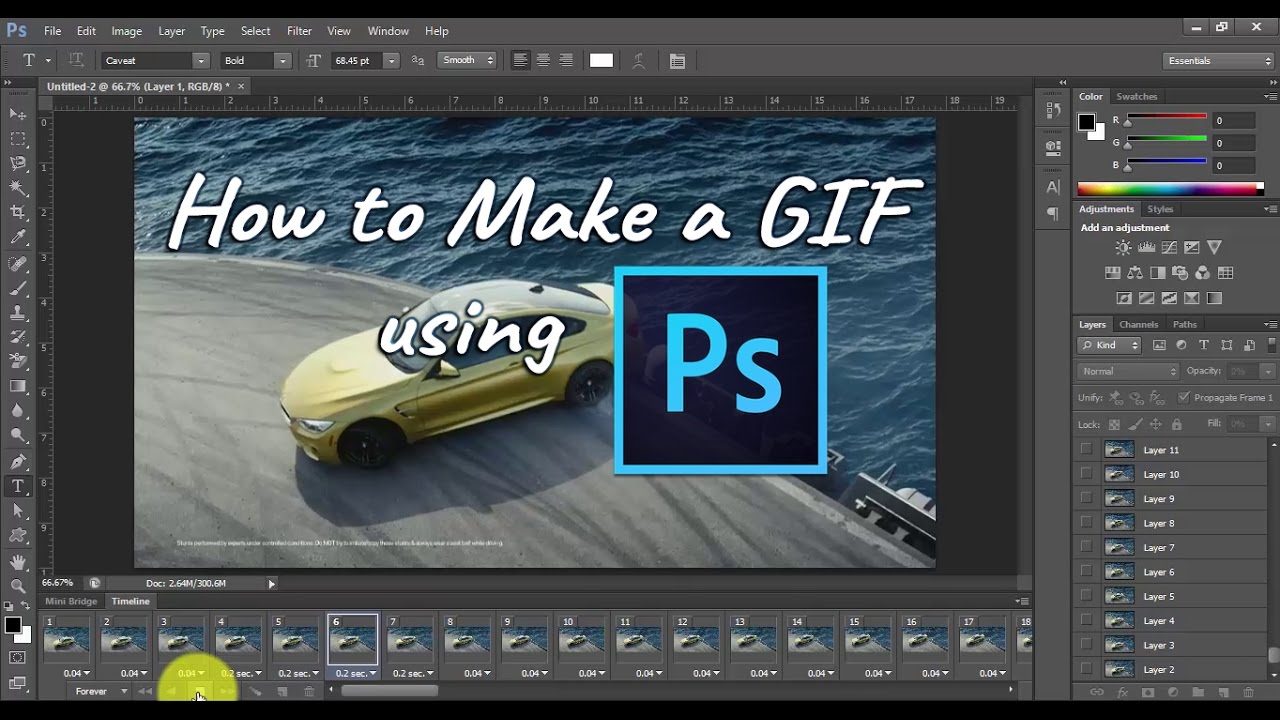Delete the selected timeline frame
Viewport: 1280px width, 720px height.
(x=309, y=692)
